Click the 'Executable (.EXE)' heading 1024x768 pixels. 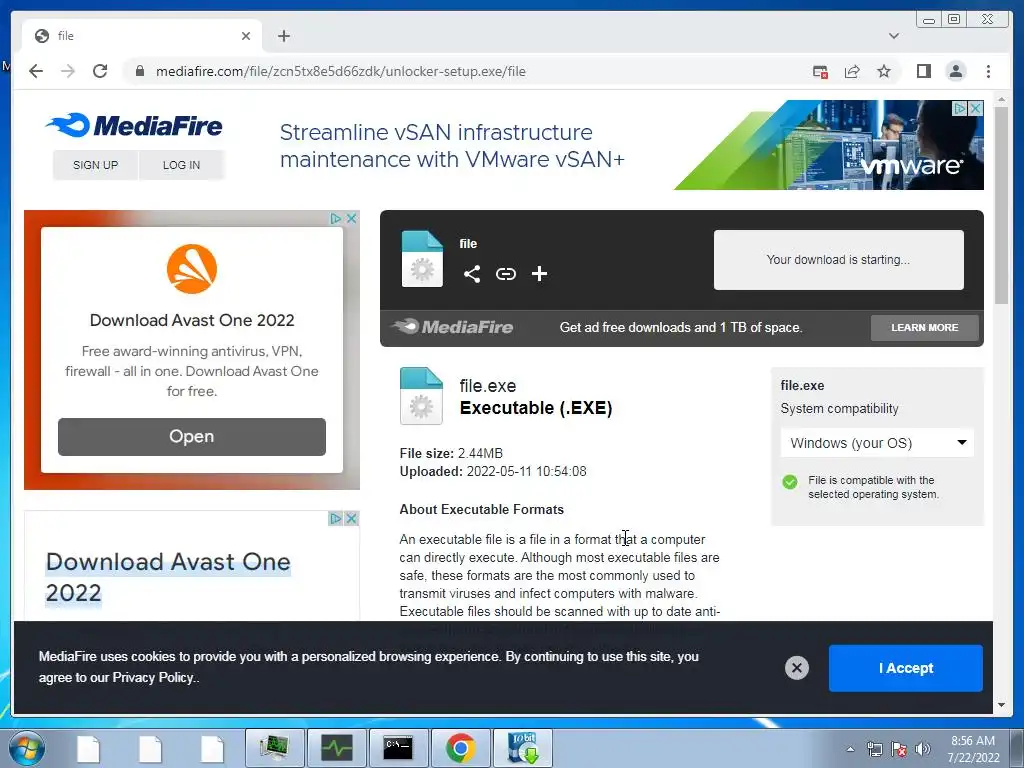(x=536, y=408)
